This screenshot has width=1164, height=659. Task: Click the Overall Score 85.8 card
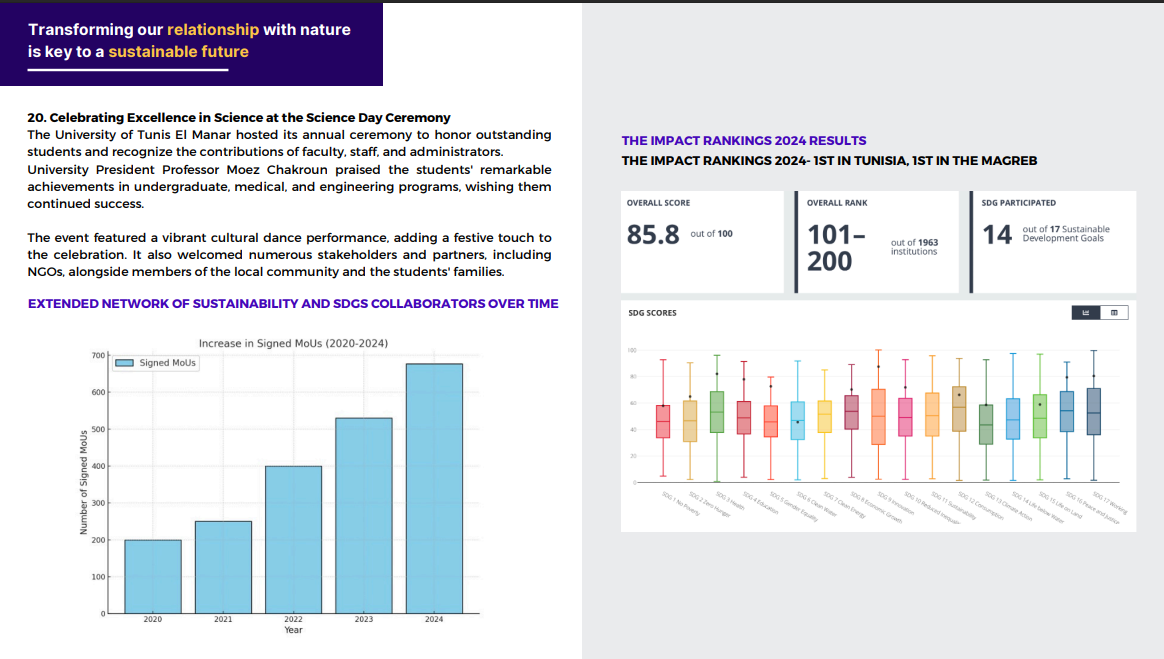pos(702,241)
